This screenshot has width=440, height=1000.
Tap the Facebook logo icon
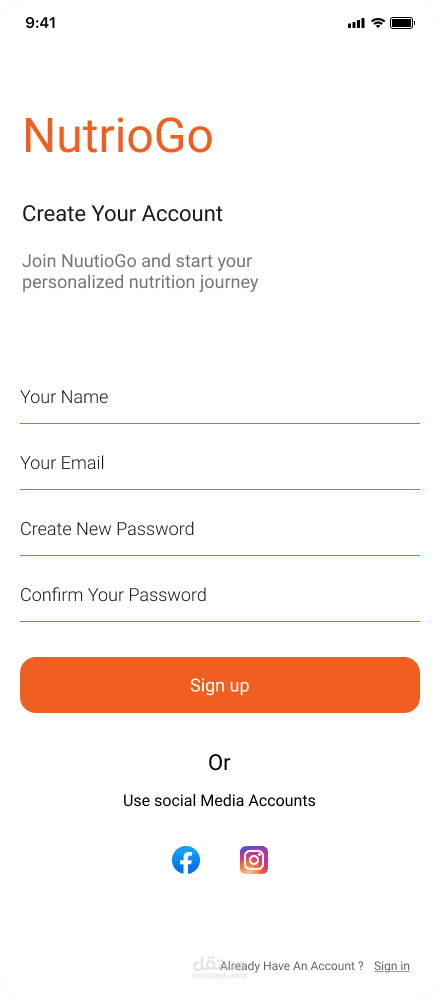186,860
